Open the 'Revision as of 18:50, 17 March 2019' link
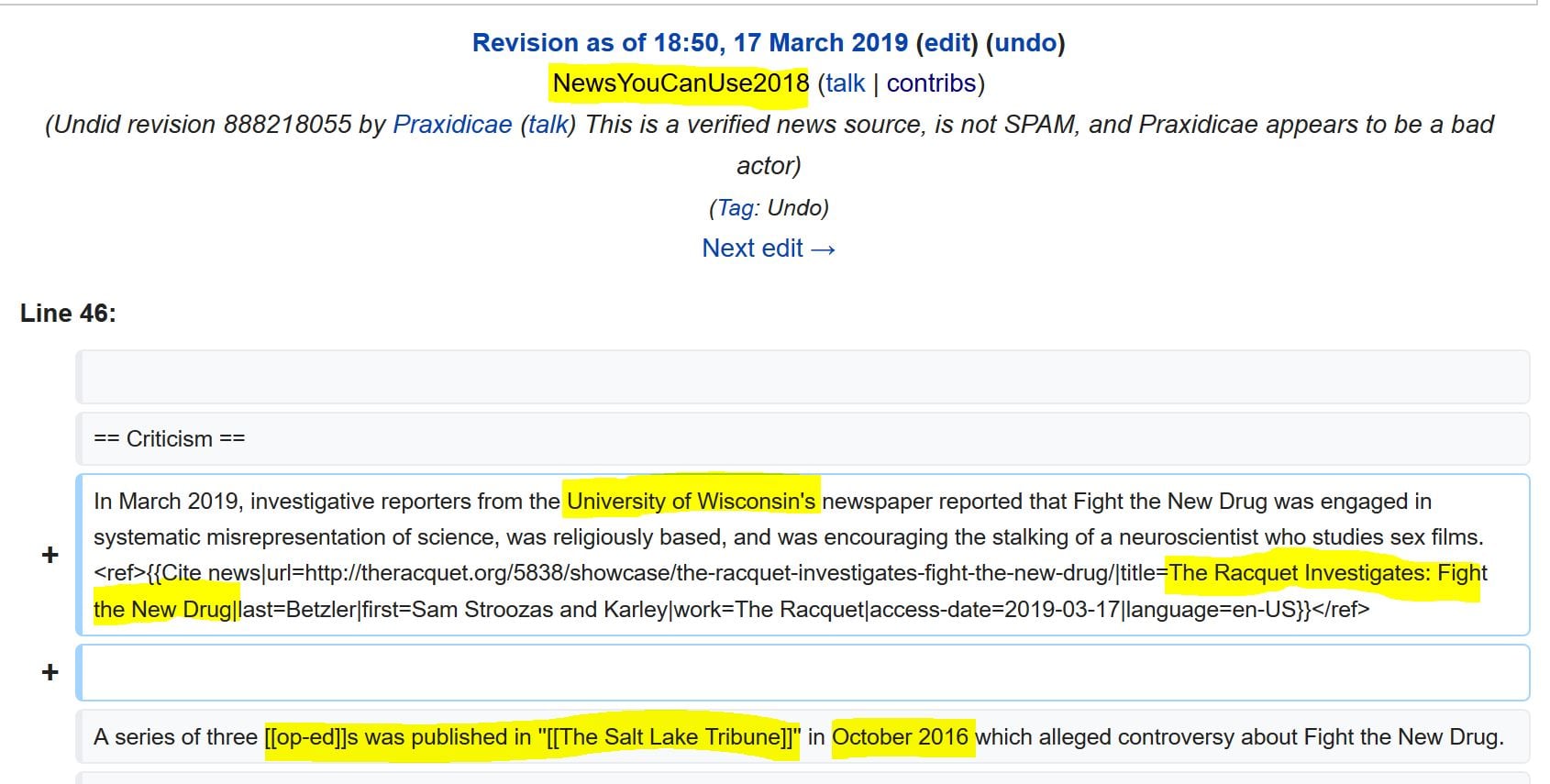 pyautogui.click(x=690, y=43)
